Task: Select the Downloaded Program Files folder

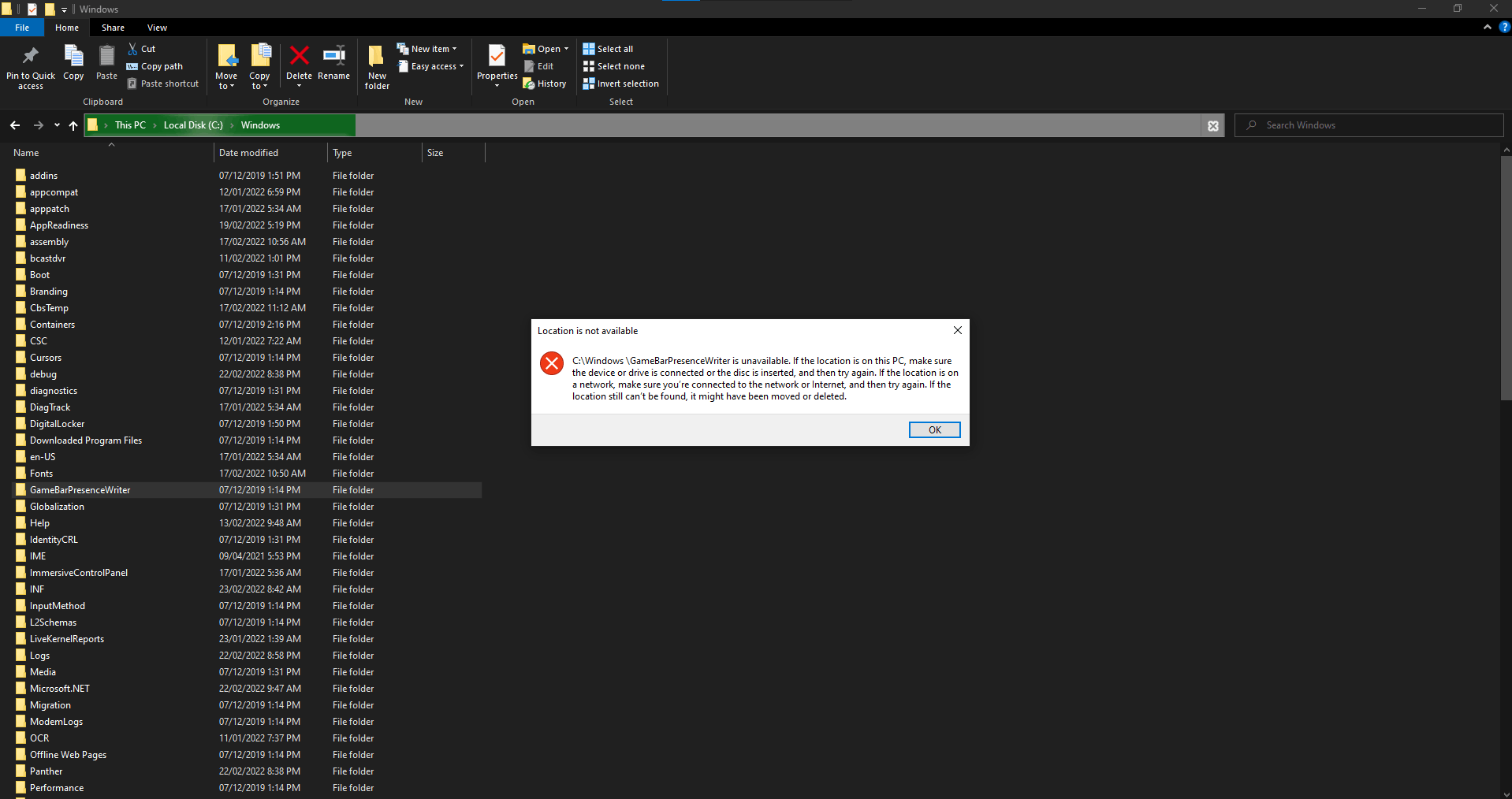Action: (x=248, y=440)
